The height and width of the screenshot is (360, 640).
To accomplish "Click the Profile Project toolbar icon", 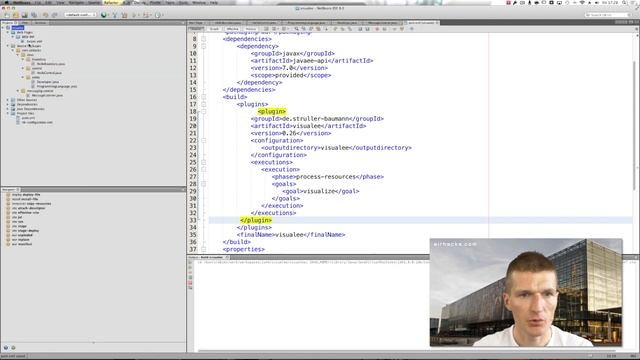I will coord(158,15).
